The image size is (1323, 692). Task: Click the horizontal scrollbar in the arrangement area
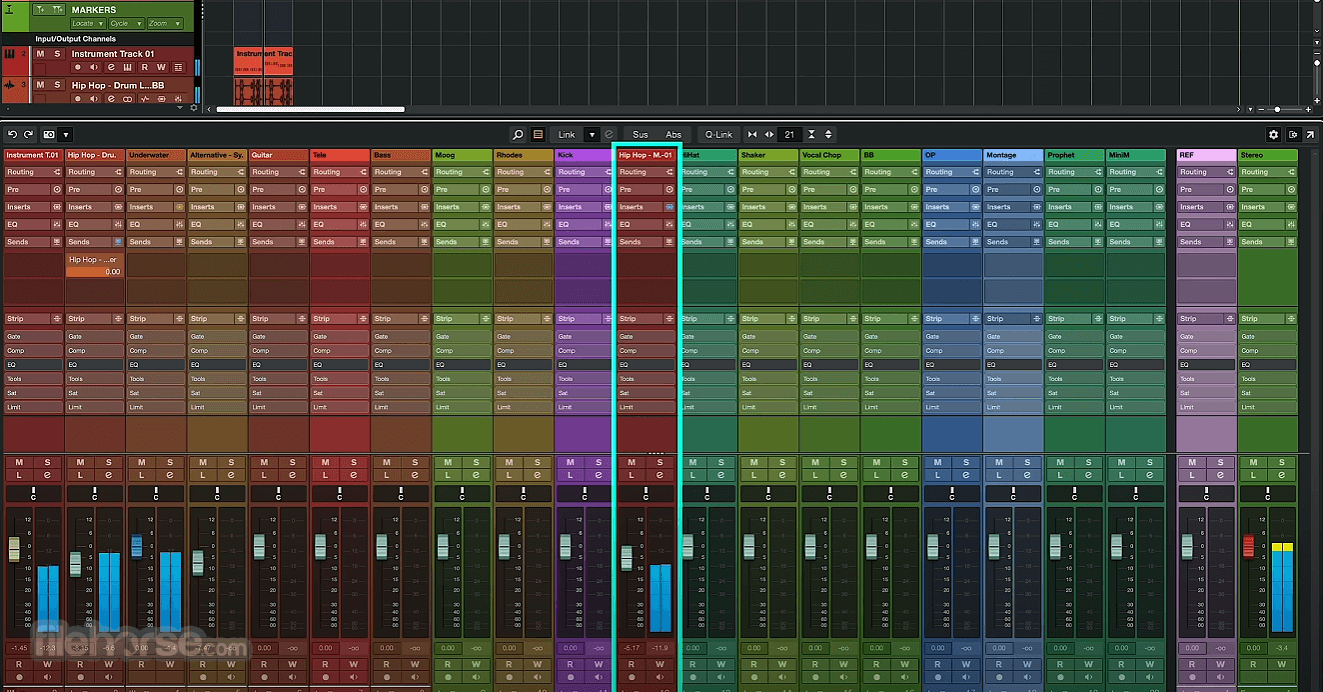(310, 109)
